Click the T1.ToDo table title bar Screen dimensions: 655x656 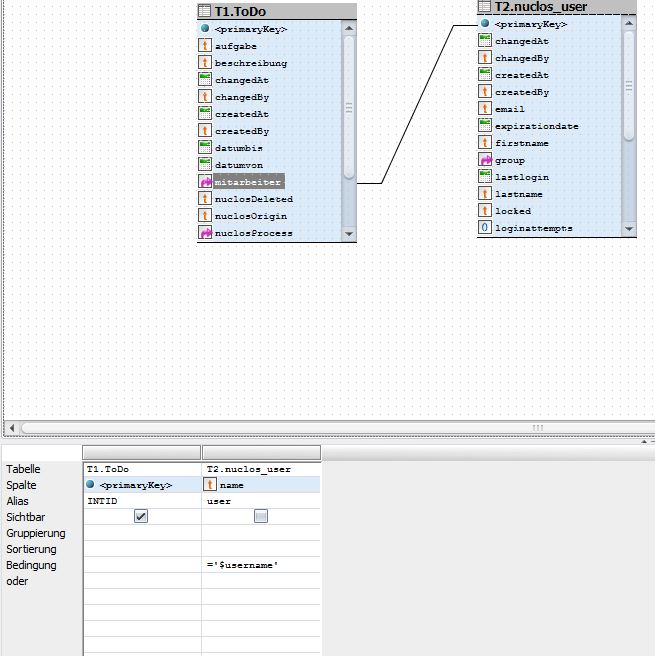point(277,11)
